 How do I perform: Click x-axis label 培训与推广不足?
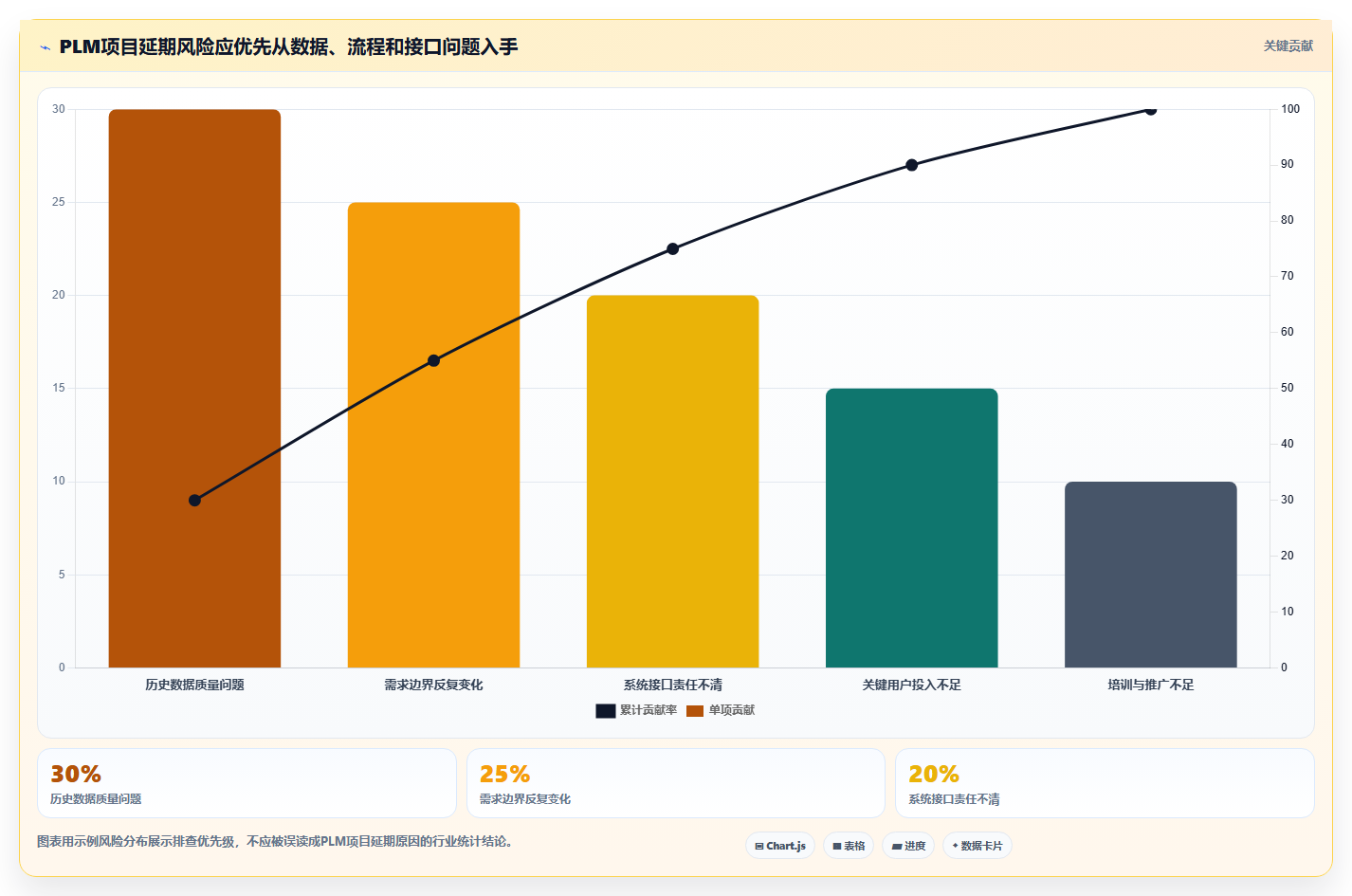[1151, 685]
